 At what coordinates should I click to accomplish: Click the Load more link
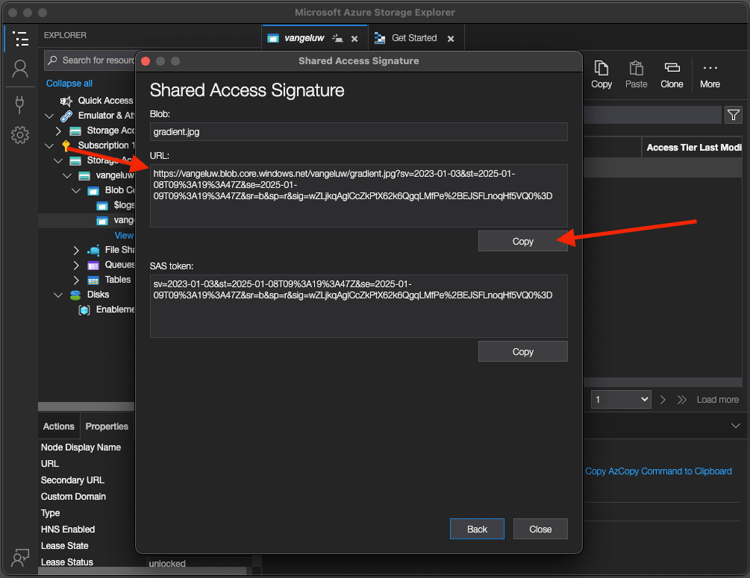pyautogui.click(x=717, y=400)
